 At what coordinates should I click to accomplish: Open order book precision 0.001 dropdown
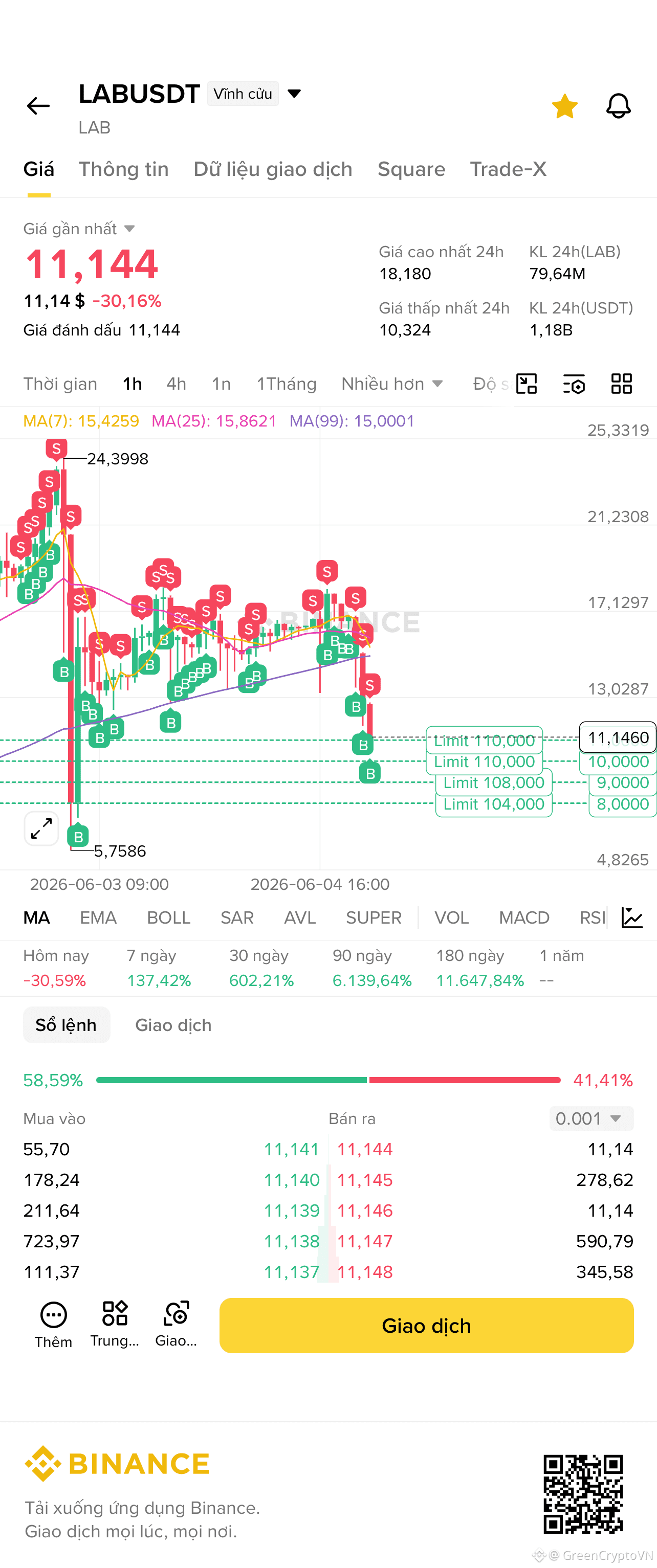coord(591,1118)
